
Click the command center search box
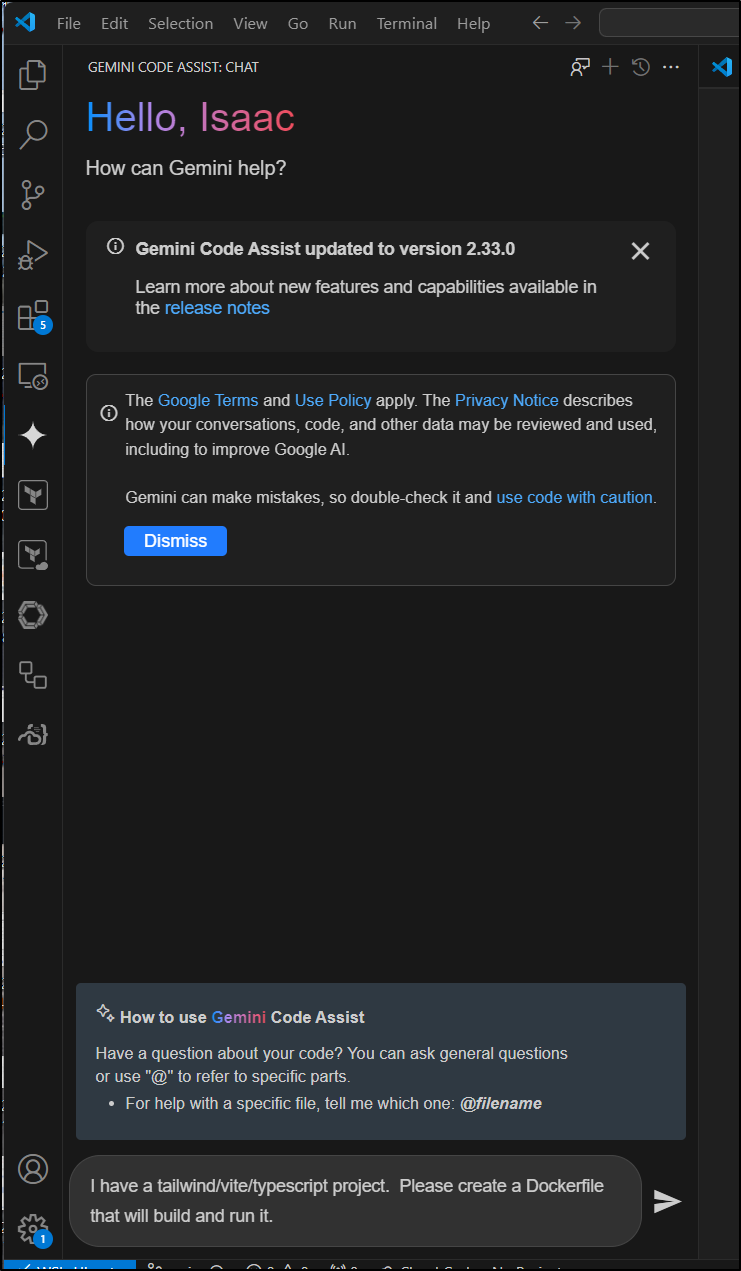pyautogui.click(x=669, y=22)
